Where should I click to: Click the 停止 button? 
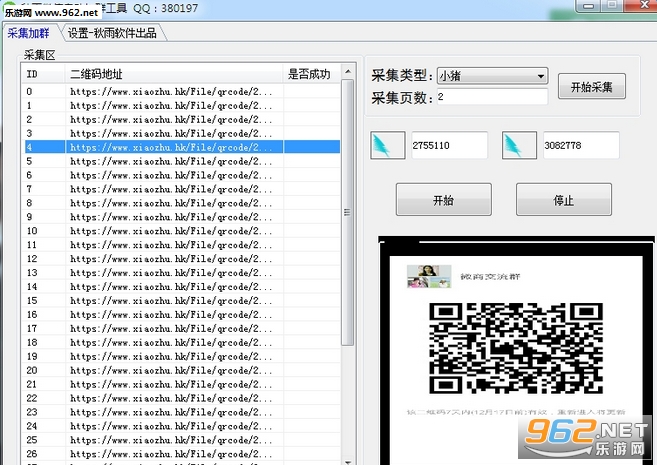(564, 200)
